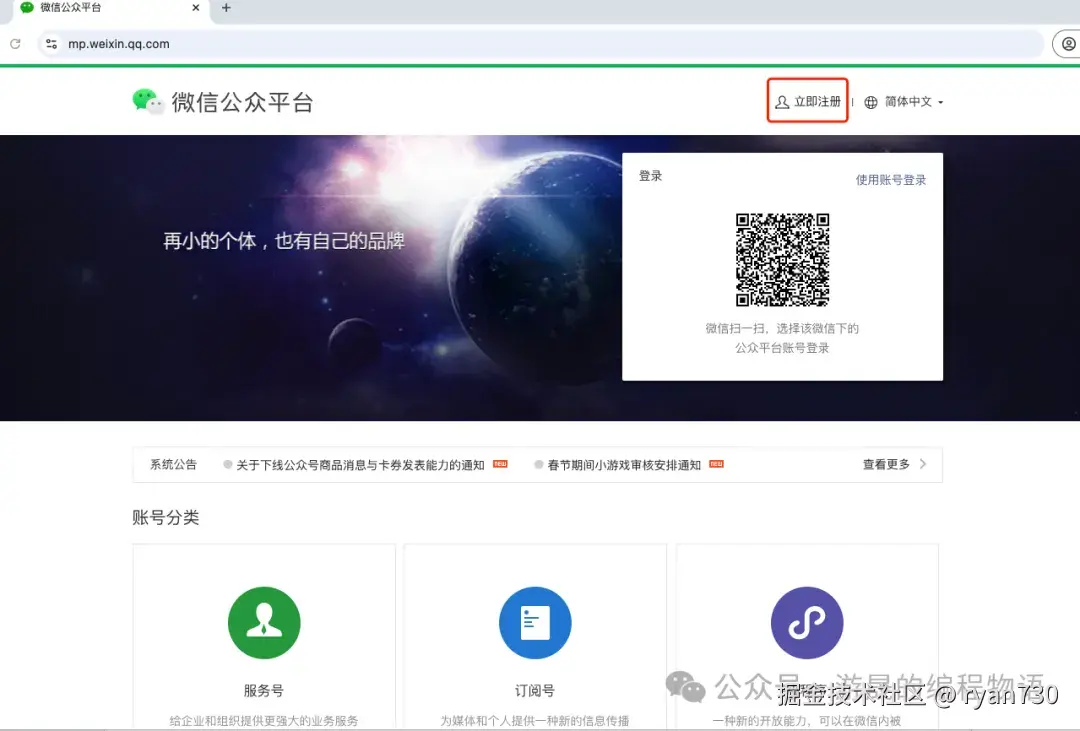Click the browser reload icon
The image size is (1080, 731).
[x=13, y=44]
